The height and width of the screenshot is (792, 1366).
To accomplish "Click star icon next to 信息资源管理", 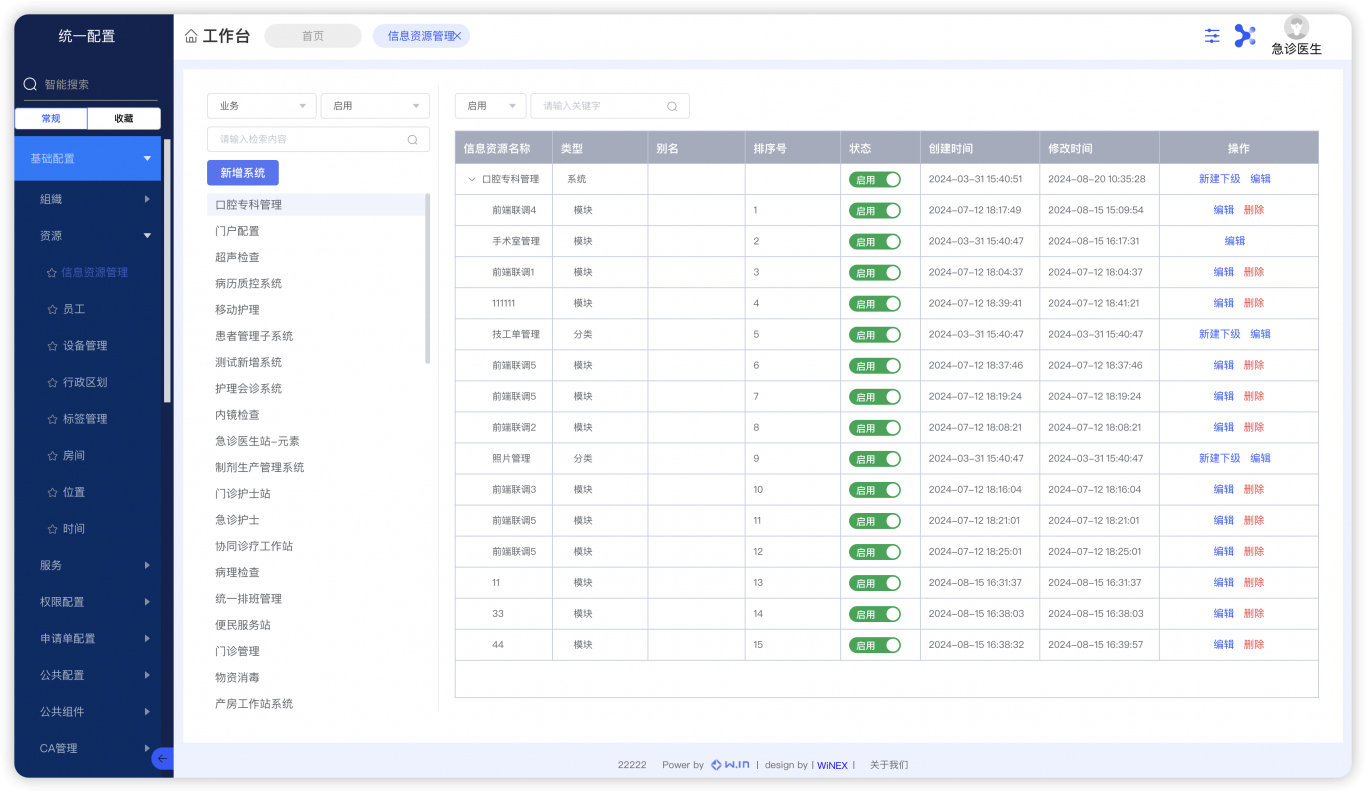I will [x=52, y=272].
